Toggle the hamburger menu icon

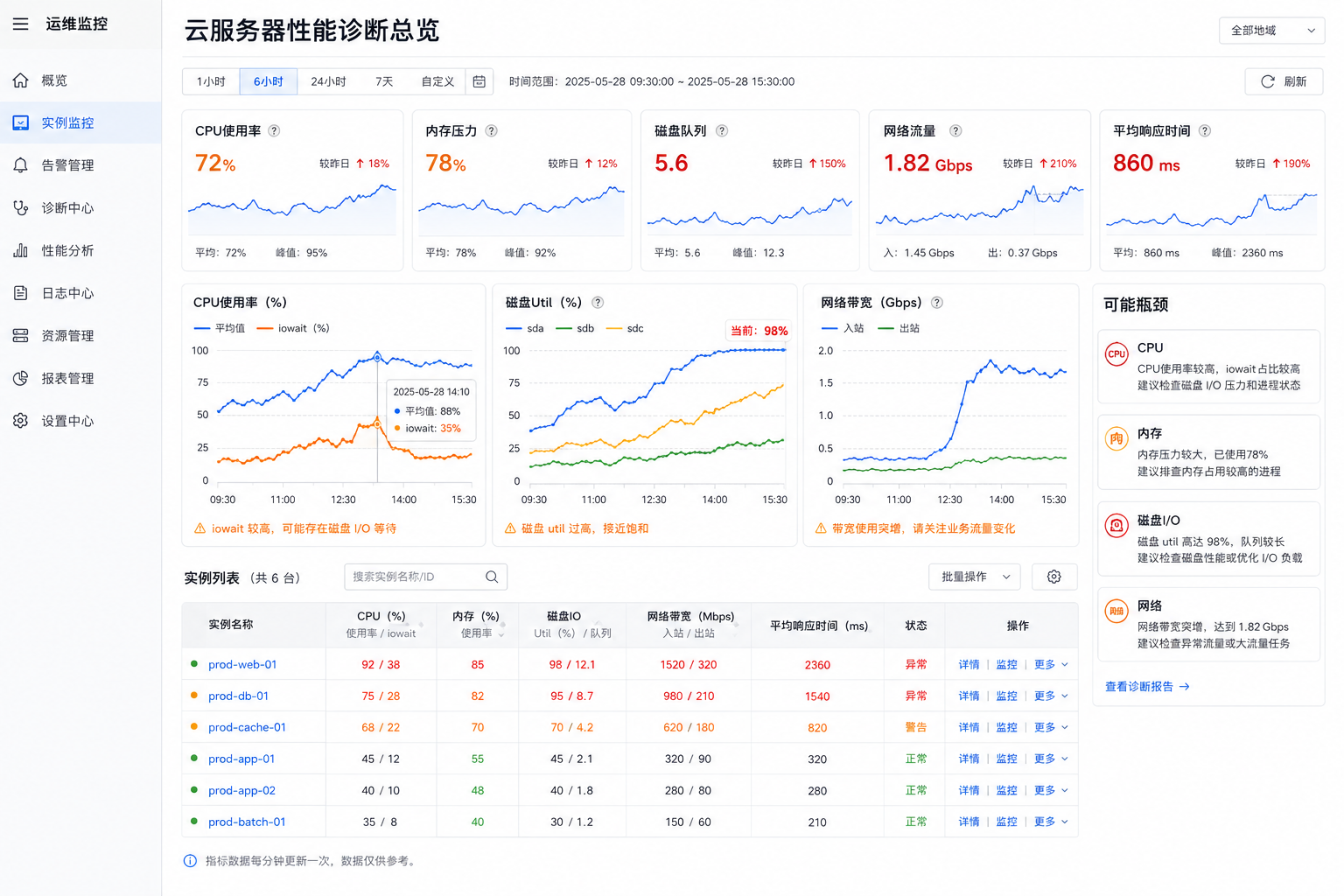coord(20,24)
